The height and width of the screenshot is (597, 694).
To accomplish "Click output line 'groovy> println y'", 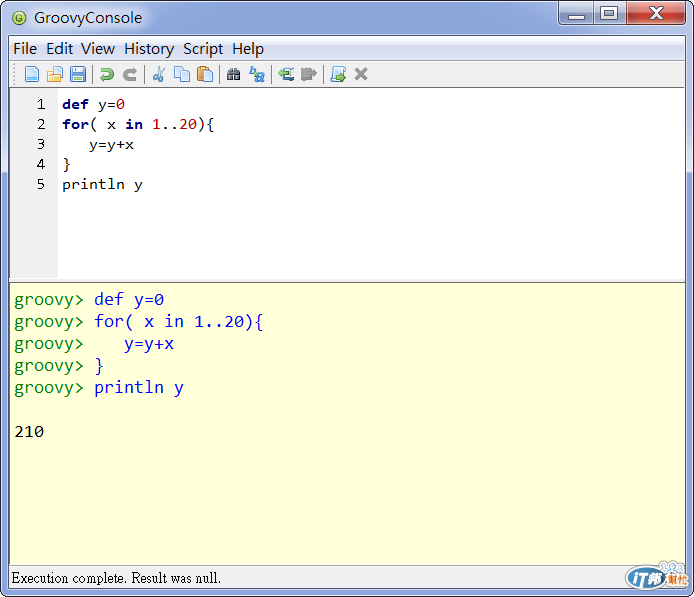I will pyautogui.click(x=99, y=388).
